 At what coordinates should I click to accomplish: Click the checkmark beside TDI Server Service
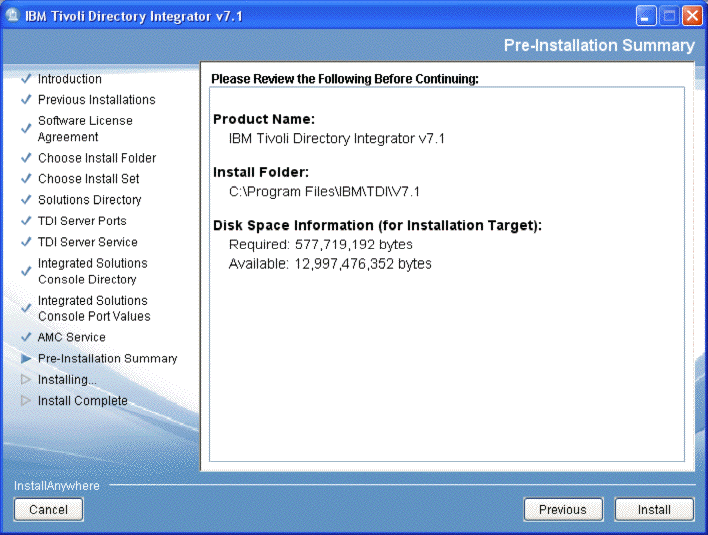26,242
